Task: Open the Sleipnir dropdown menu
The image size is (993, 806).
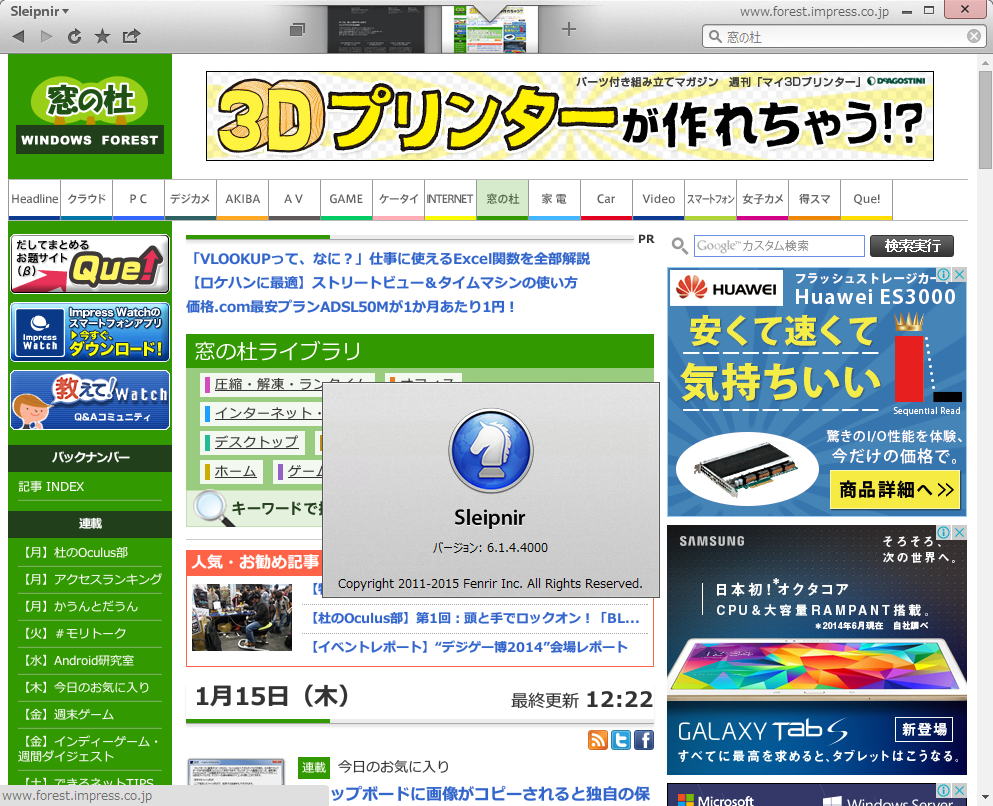Action: [39, 11]
